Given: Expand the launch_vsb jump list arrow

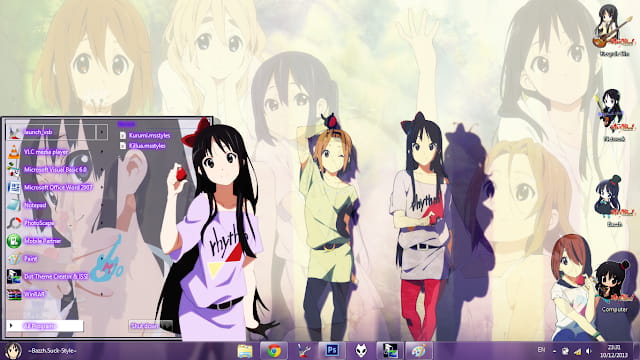Looking at the screenshot, I should pos(102,132).
